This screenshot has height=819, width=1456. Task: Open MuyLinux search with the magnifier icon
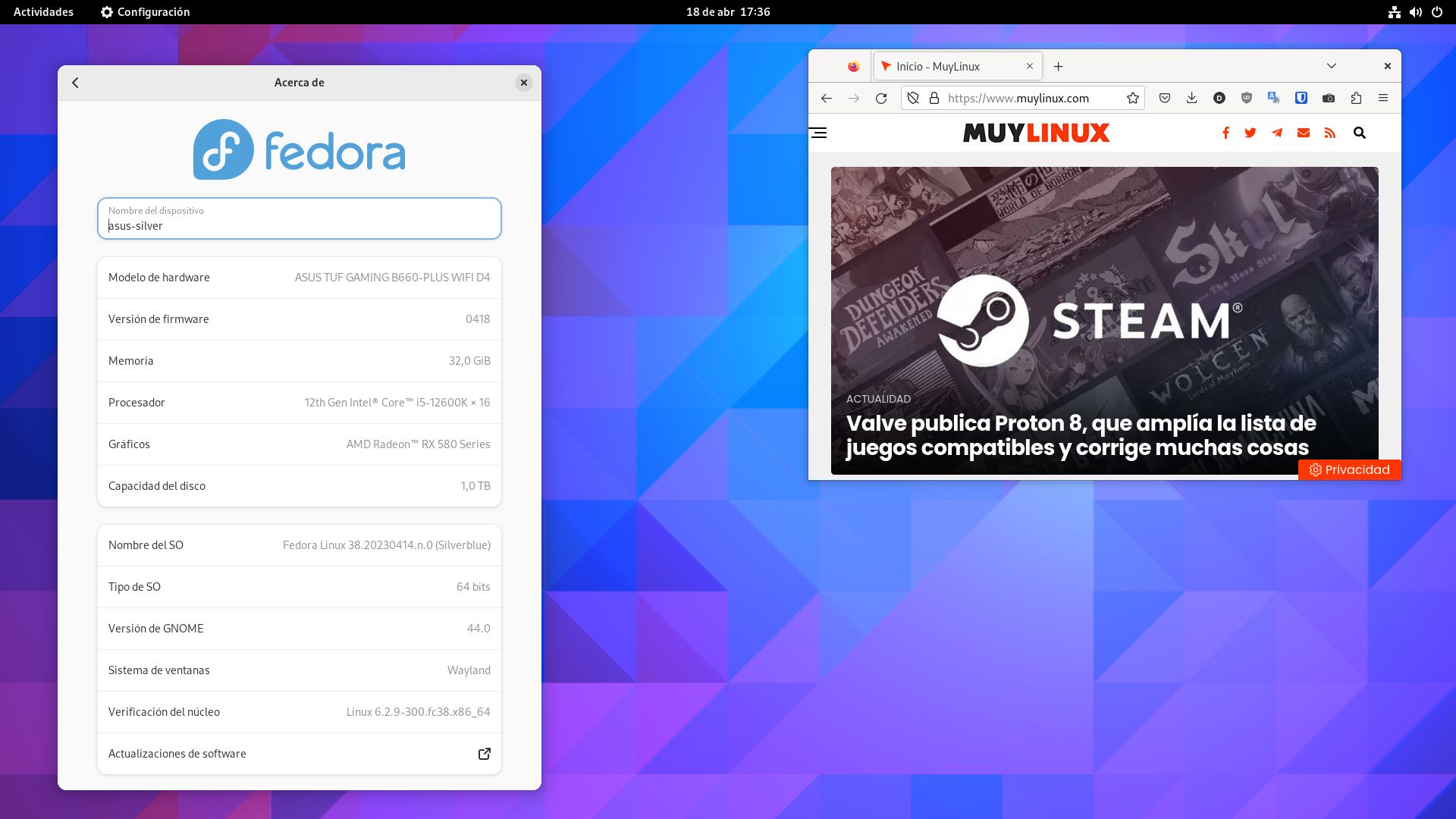[x=1360, y=132]
